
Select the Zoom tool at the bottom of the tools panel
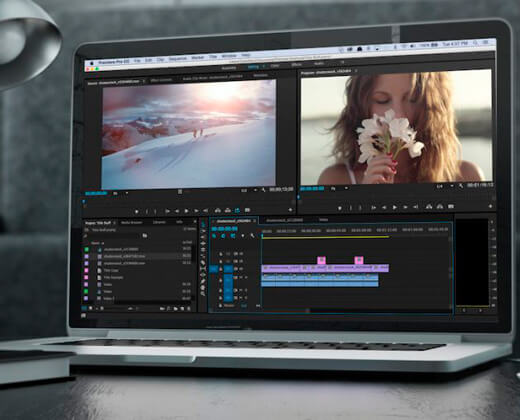click(203, 294)
